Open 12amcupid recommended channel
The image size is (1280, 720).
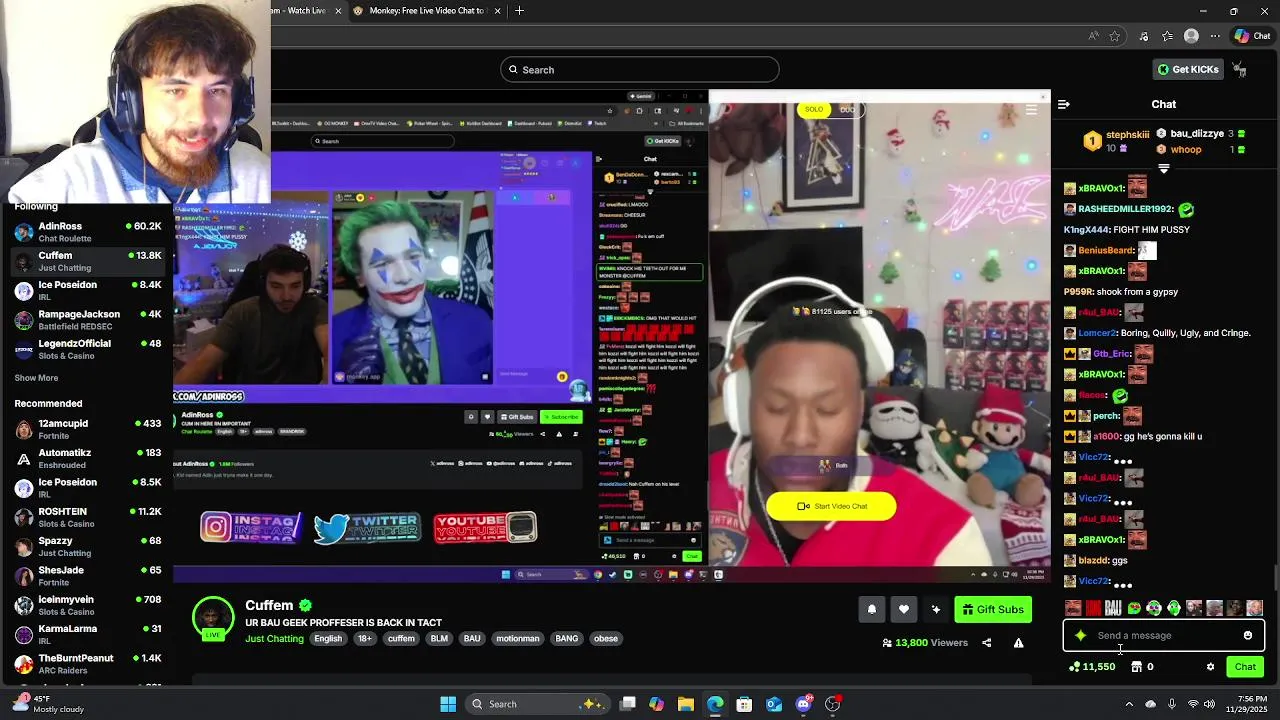[x=87, y=429]
